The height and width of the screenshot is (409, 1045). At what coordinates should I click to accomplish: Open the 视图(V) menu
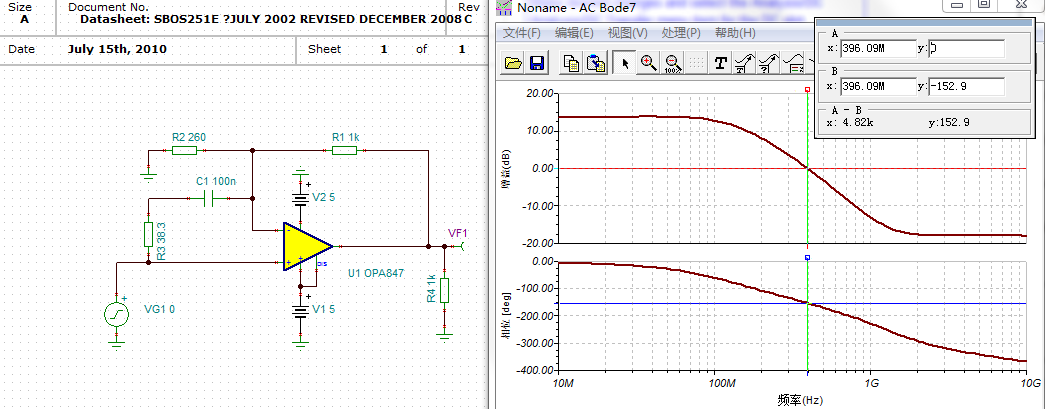tap(627, 33)
